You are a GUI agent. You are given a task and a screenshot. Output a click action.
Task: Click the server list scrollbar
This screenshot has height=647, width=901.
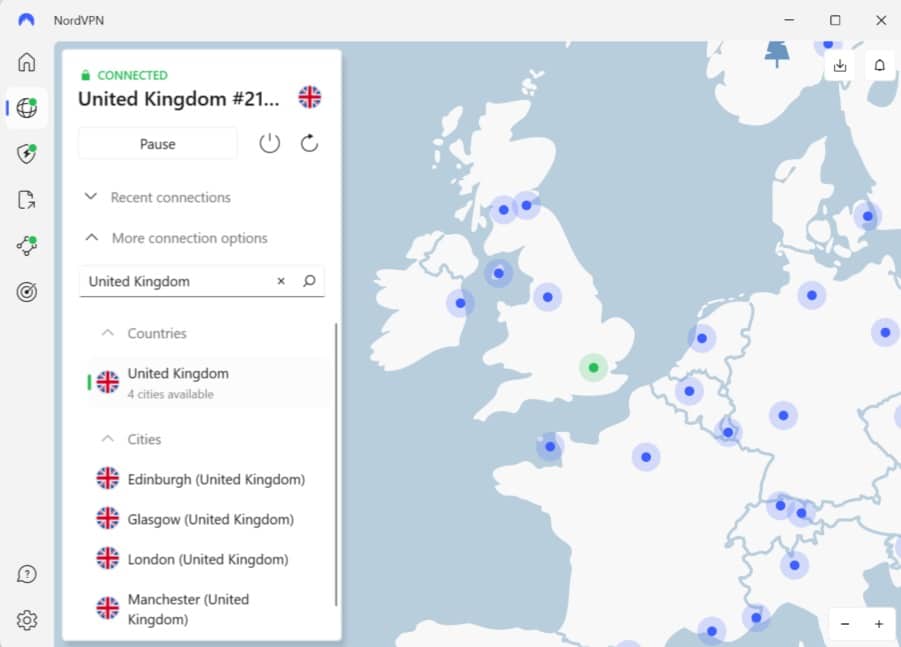point(336,464)
